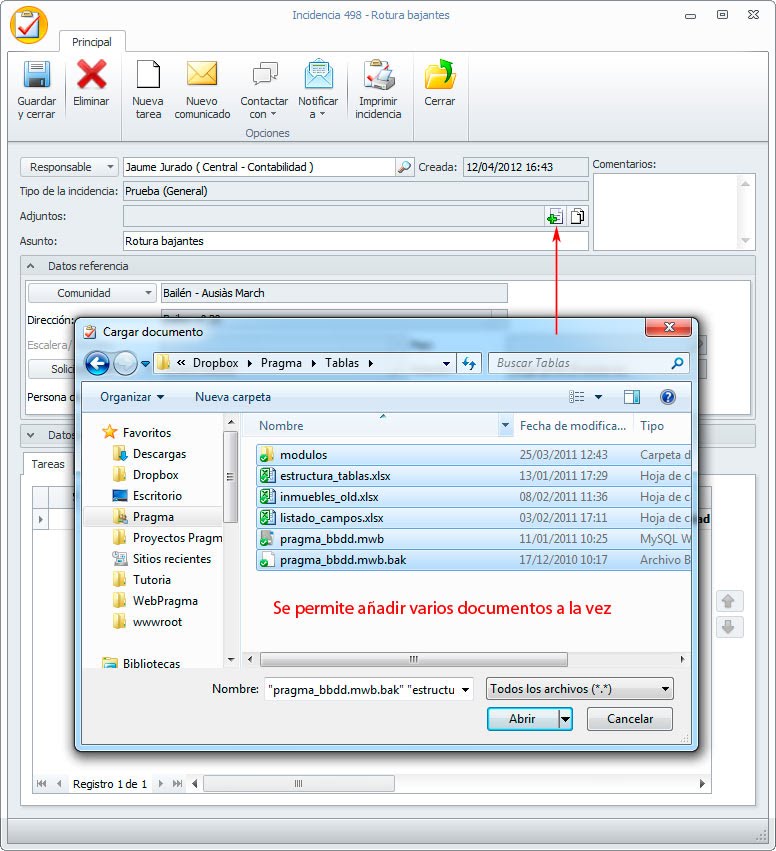Select the file inmuebles_old.xlsx
The height and width of the screenshot is (851, 776).
pos(474,497)
